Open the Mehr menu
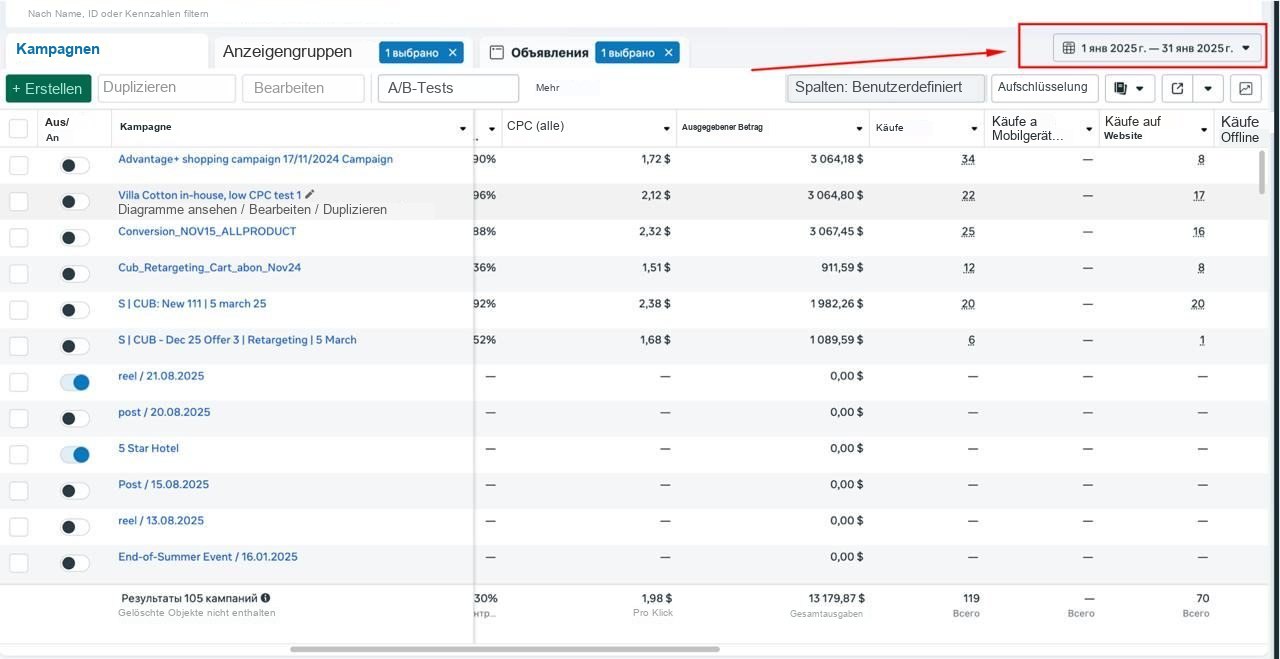This screenshot has height=659, width=1280. (547, 88)
